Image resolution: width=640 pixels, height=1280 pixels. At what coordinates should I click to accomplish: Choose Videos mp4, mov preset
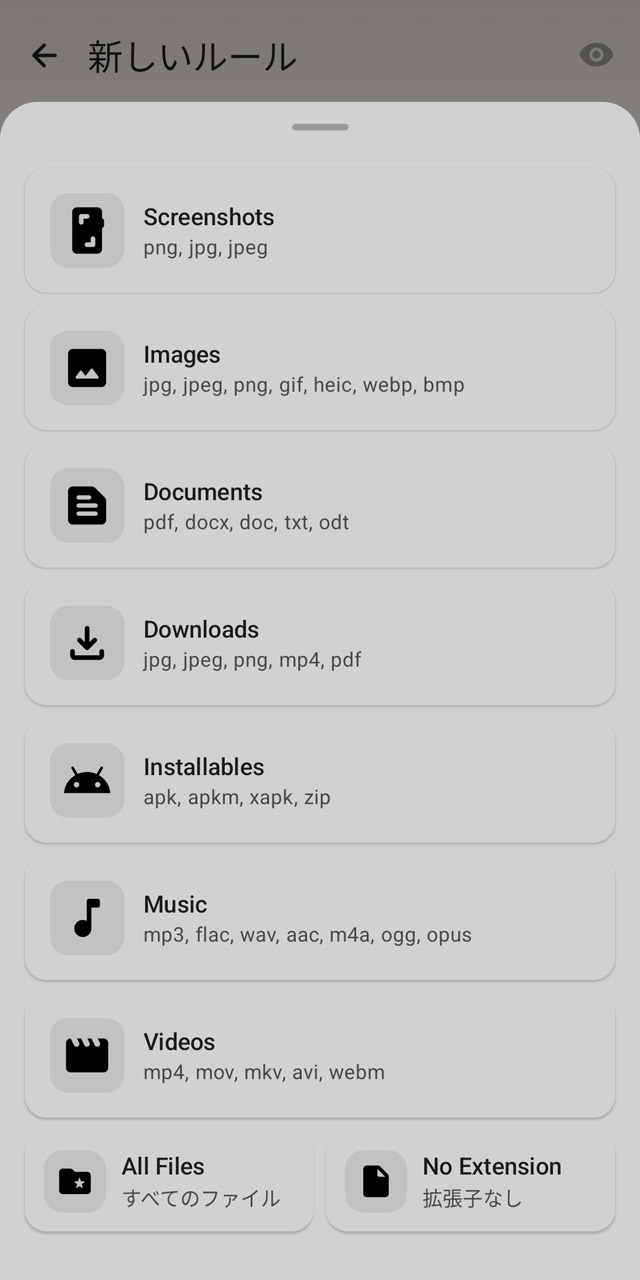tap(320, 1056)
